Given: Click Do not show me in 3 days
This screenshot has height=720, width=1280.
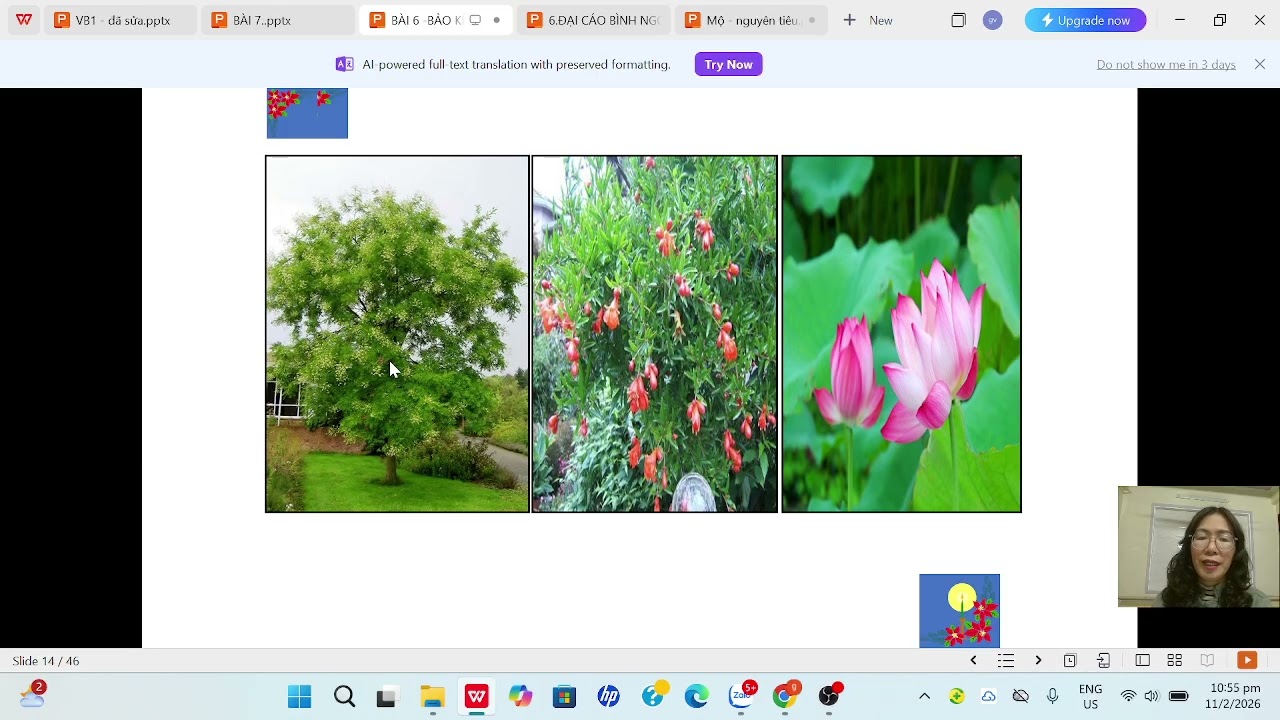Looking at the screenshot, I should click(1166, 64).
